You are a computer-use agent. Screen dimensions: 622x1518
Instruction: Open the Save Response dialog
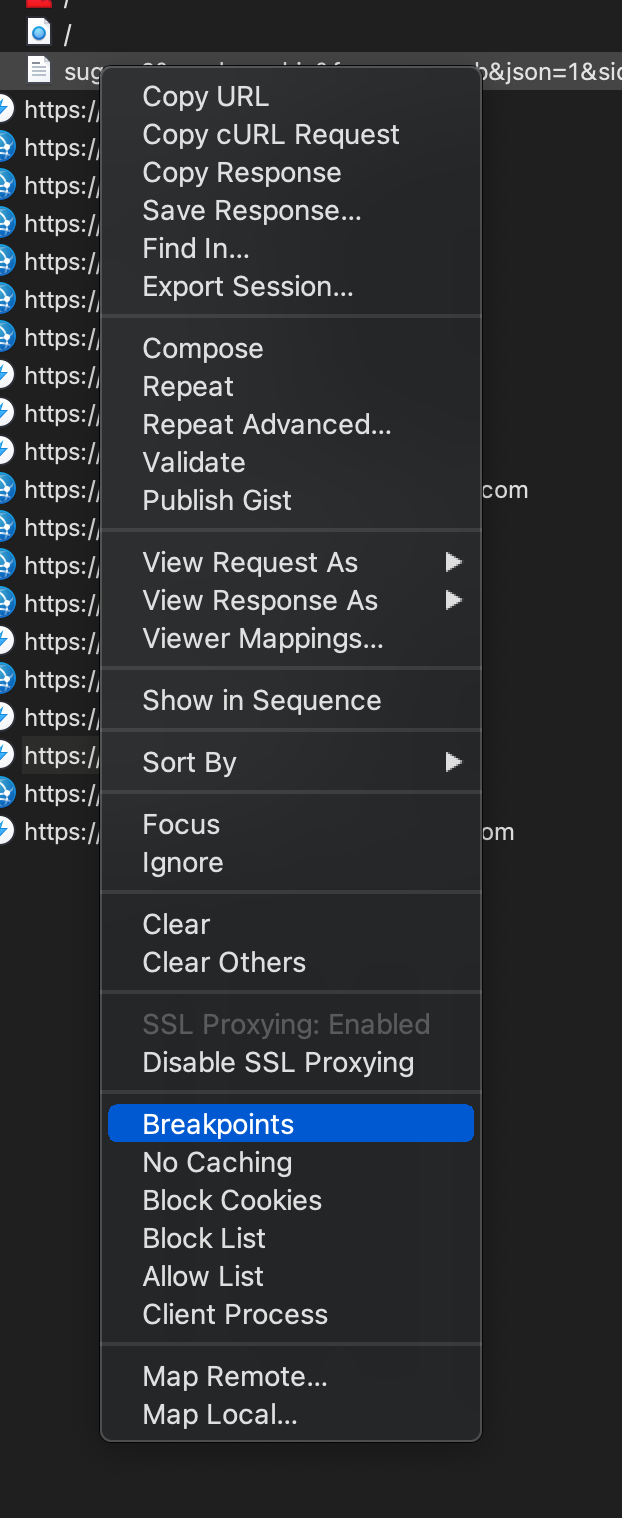[252, 211]
